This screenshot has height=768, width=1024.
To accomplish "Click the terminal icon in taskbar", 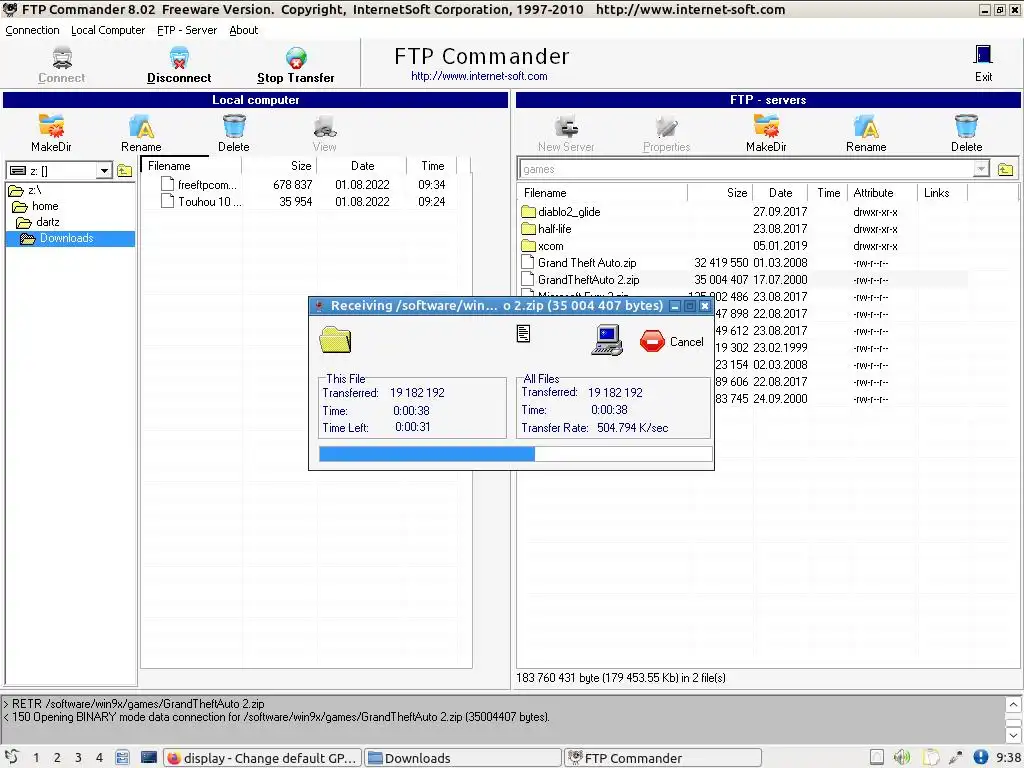I will pos(149,758).
